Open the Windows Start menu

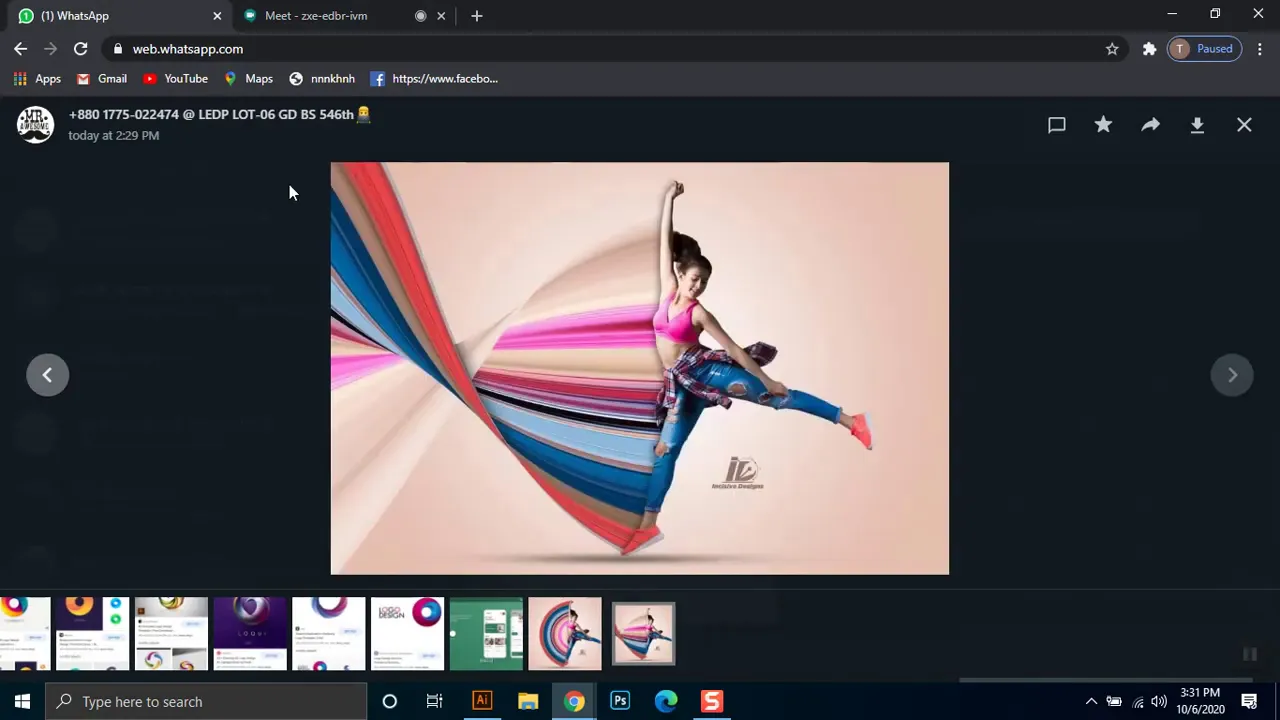22,701
